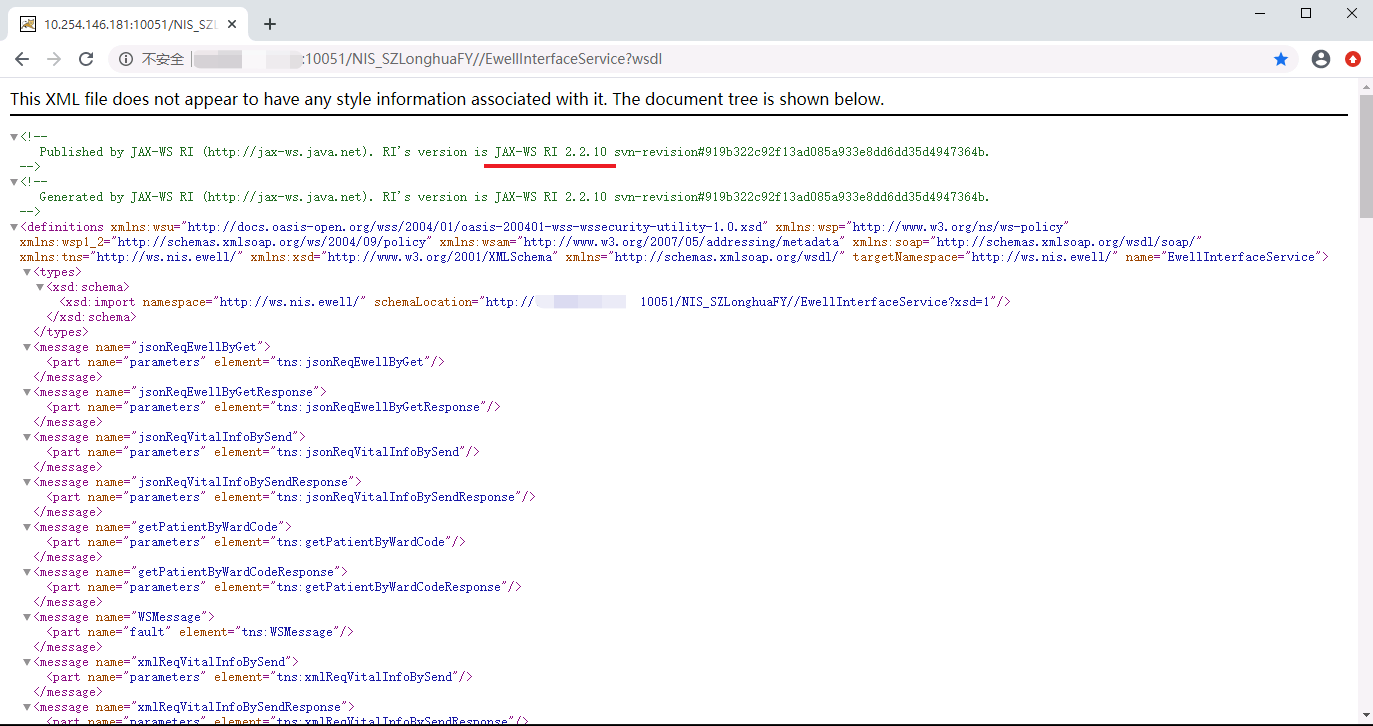Image resolution: width=1373 pixels, height=726 pixels.
Task: Open the Chrome profile avatar
Action: [1321, 59]
